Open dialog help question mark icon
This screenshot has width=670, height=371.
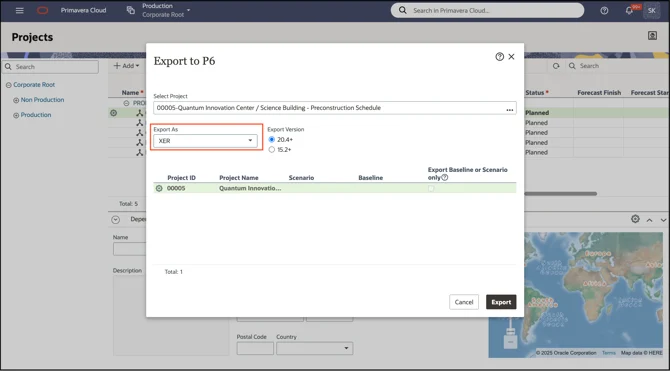pyautogui.click(x=500, y=56)
